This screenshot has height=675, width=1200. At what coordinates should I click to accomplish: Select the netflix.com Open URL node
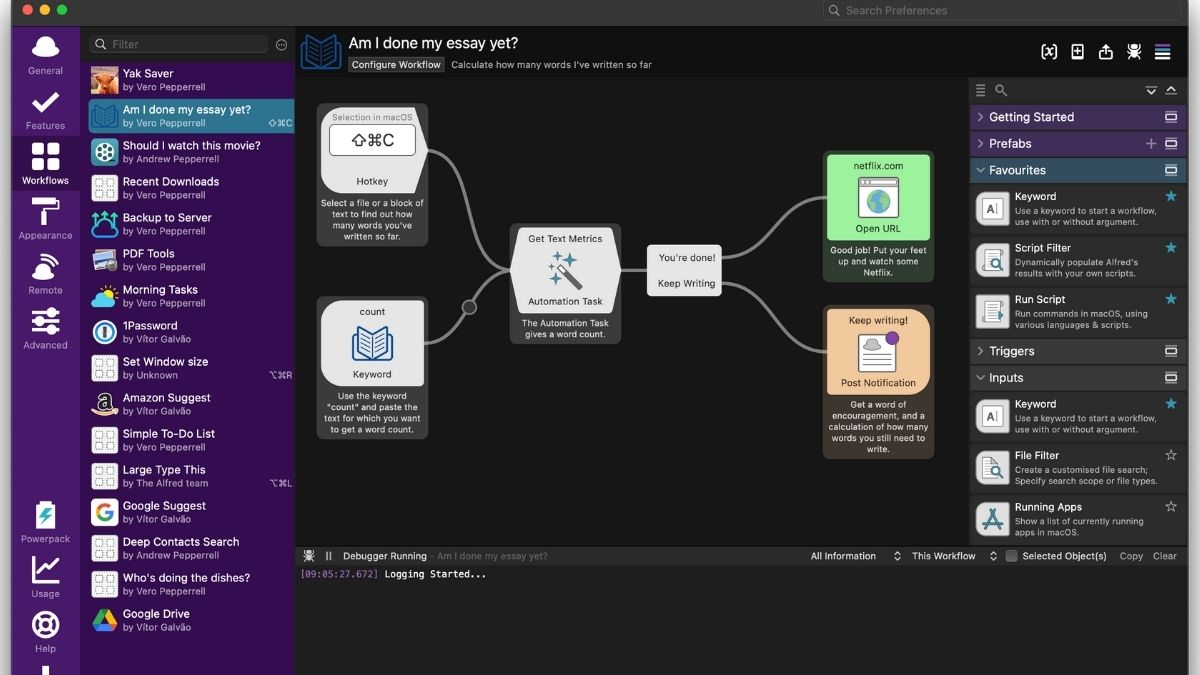878,197
